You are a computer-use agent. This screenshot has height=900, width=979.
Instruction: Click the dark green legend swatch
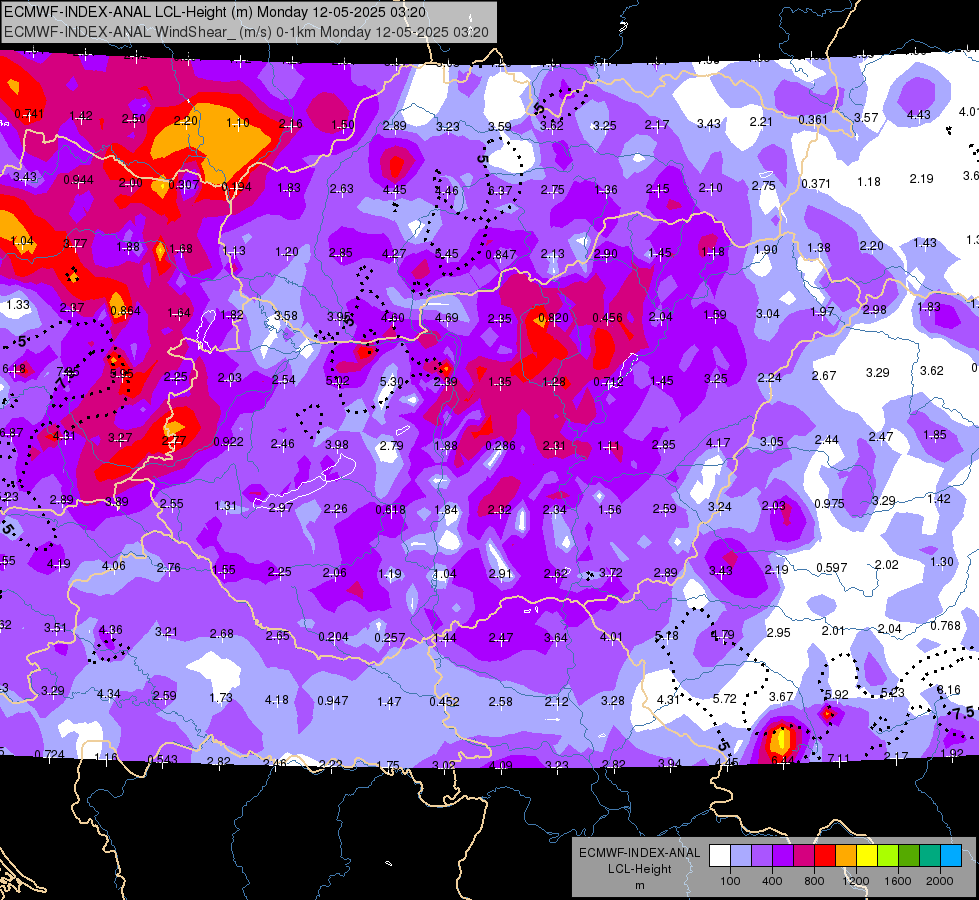(x=909, y=855)
